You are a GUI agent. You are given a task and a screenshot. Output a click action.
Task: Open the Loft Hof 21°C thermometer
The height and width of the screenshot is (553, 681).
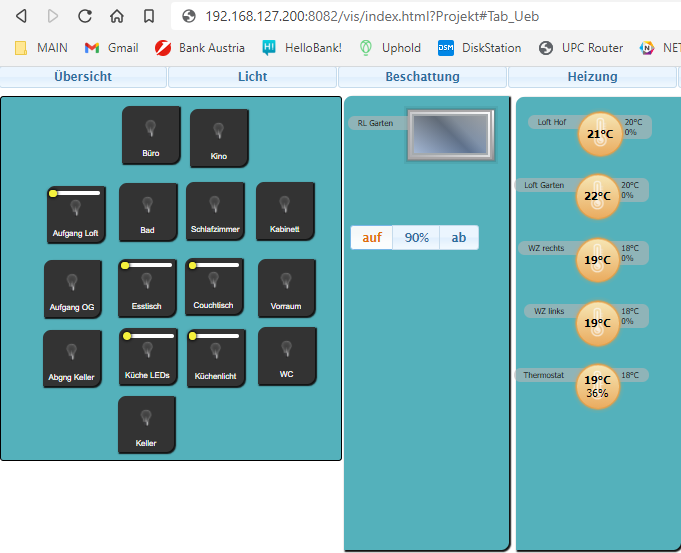tap(600, 134)
